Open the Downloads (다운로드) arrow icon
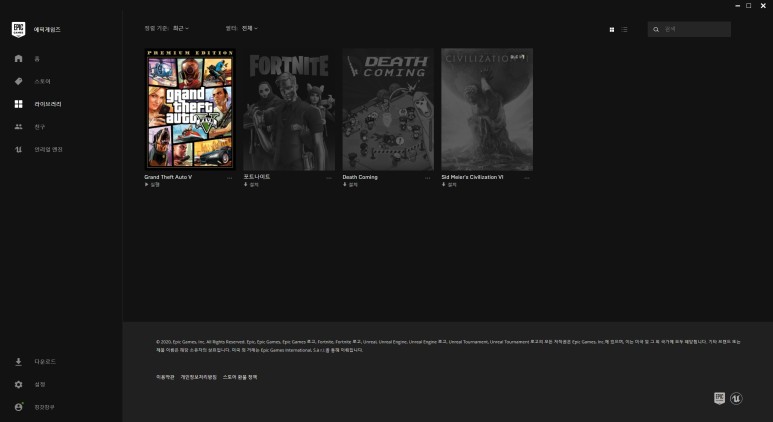 pyautogui.click(x=18, y=362)
